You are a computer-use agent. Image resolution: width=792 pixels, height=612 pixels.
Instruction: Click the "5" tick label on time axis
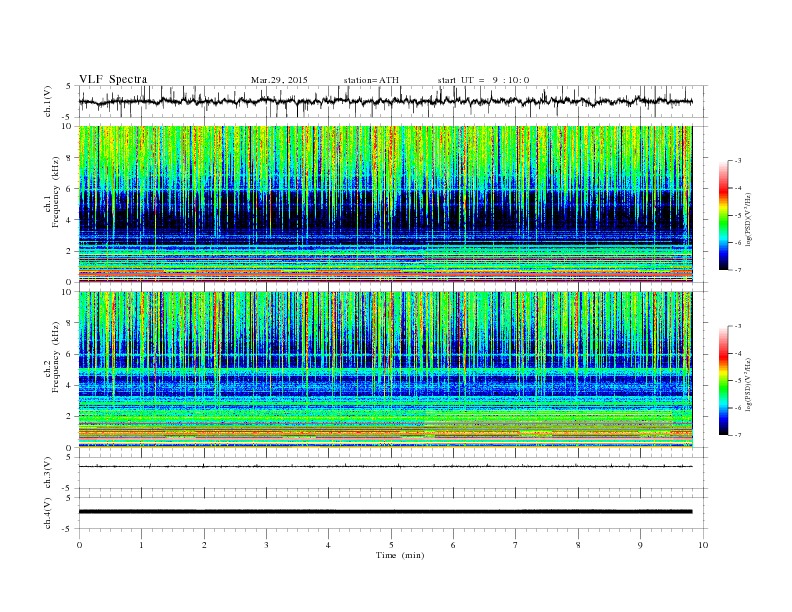[x=391, y=545]
